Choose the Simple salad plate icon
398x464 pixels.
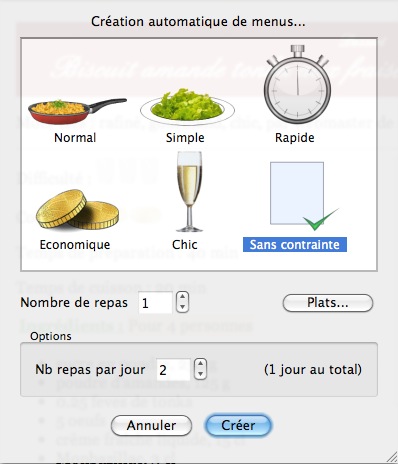[x=187, y=107]
